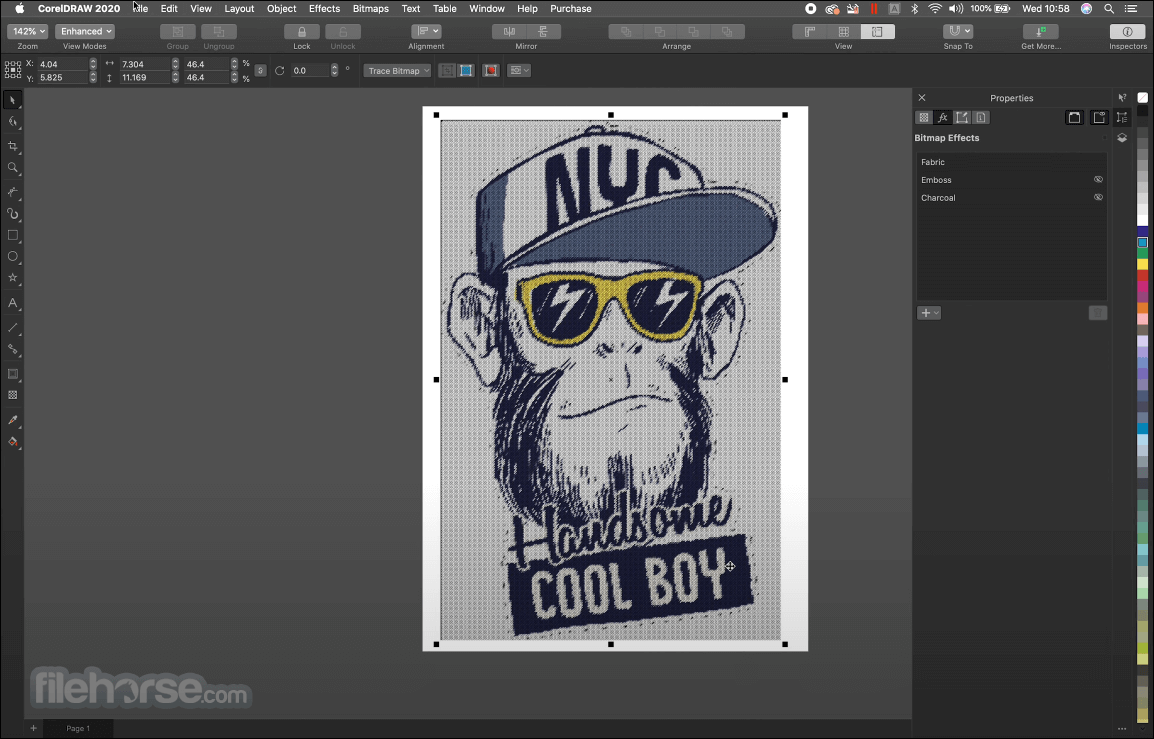This screenshot has width=1154, height=739.
Task: Select the Zoom magnifier tool
Action: pyautogui.click(x=13, y=168)
